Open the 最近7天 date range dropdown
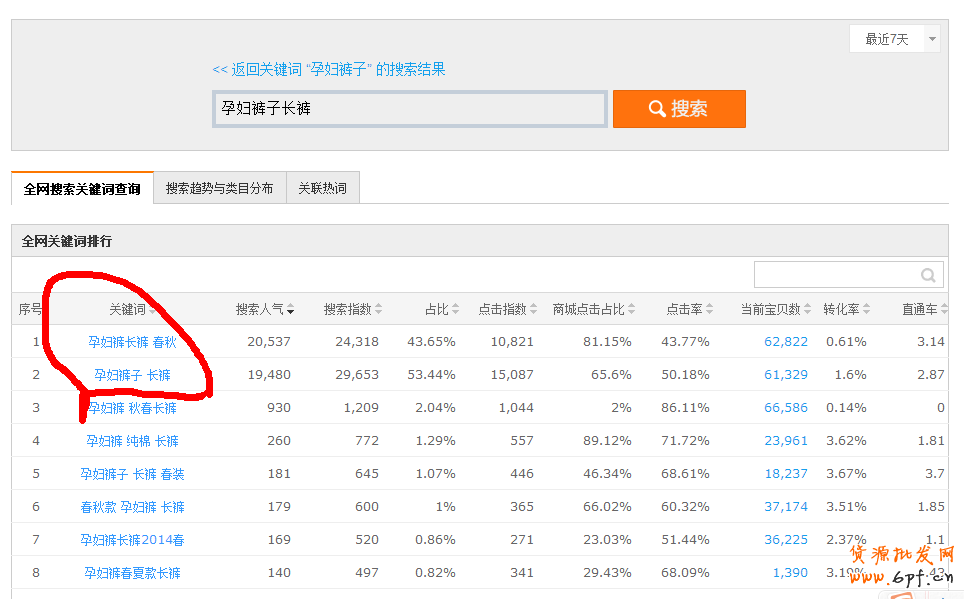Image resolution: width=964 pixels, height=599 pixels. pos(894,39)
